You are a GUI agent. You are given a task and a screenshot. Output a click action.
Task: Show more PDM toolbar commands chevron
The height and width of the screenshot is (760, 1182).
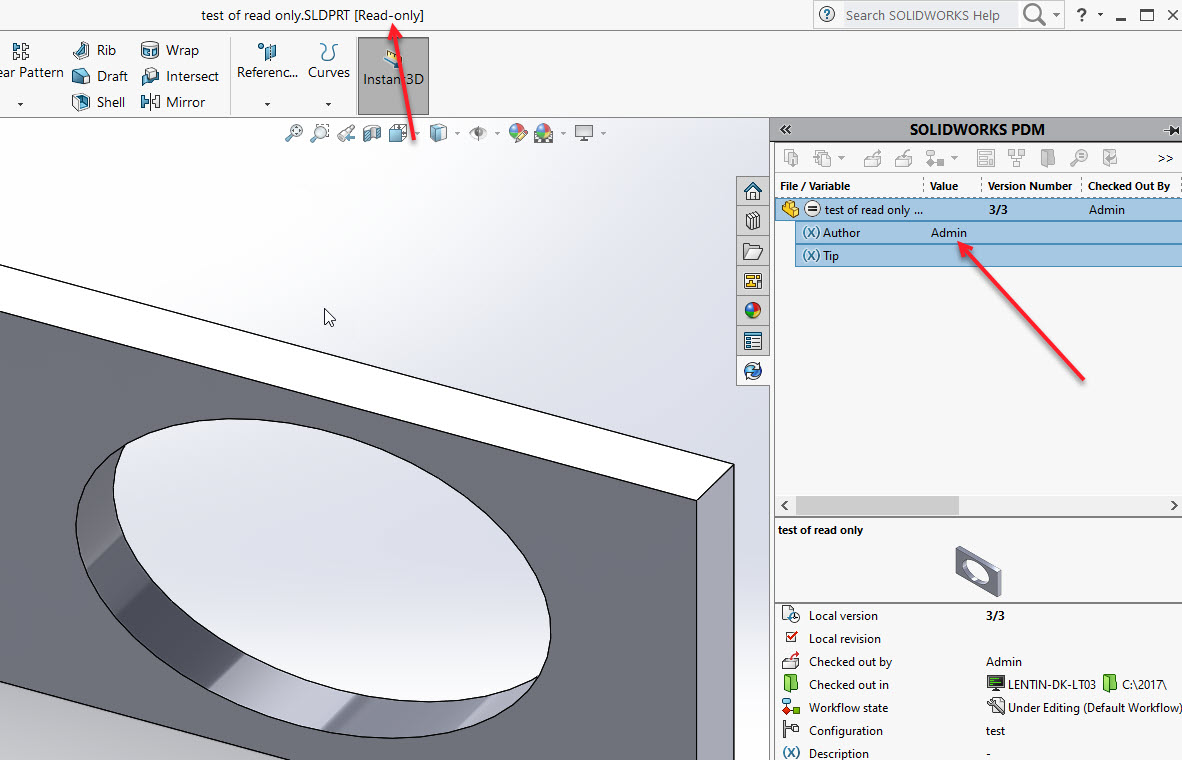click(1165, 158)
